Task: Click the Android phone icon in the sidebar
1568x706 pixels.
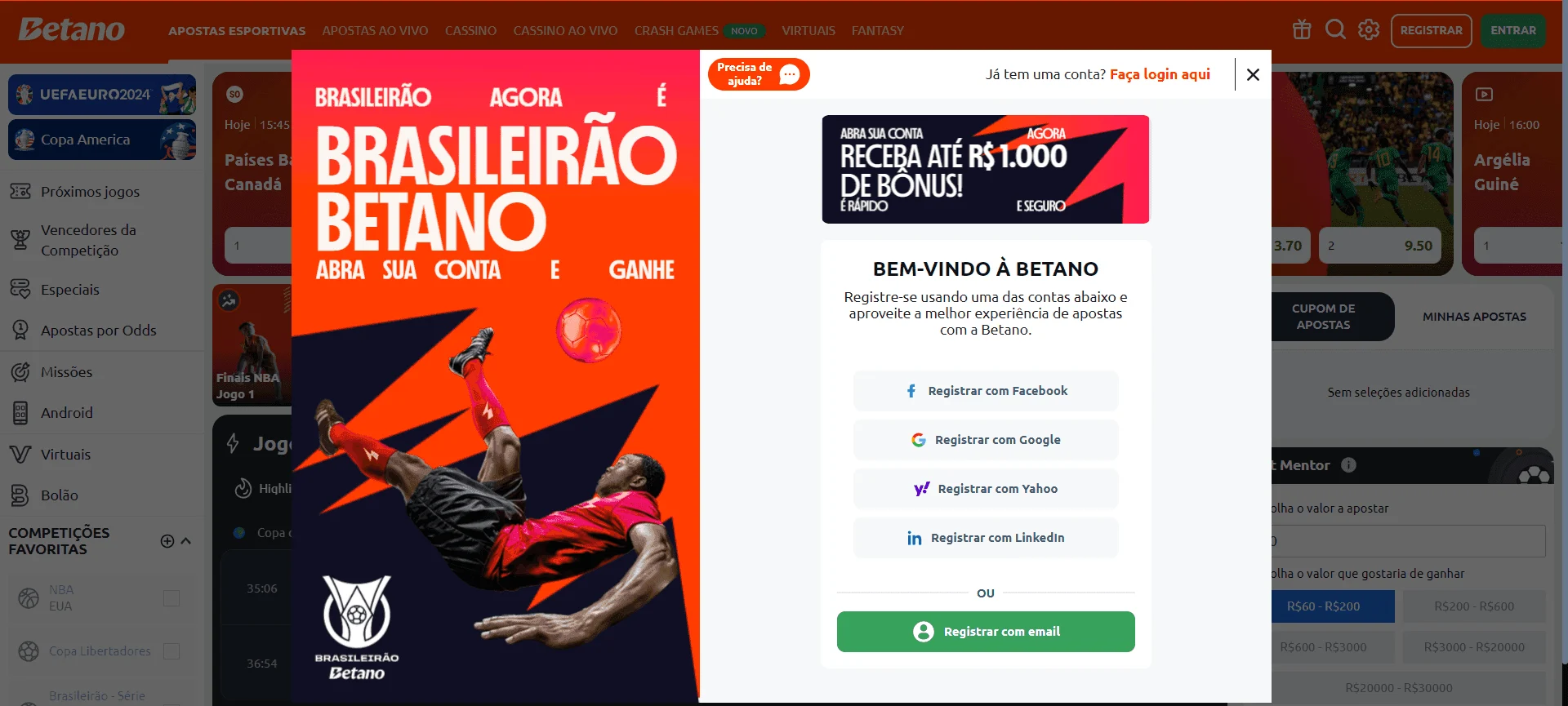Action: click(20, 413)
